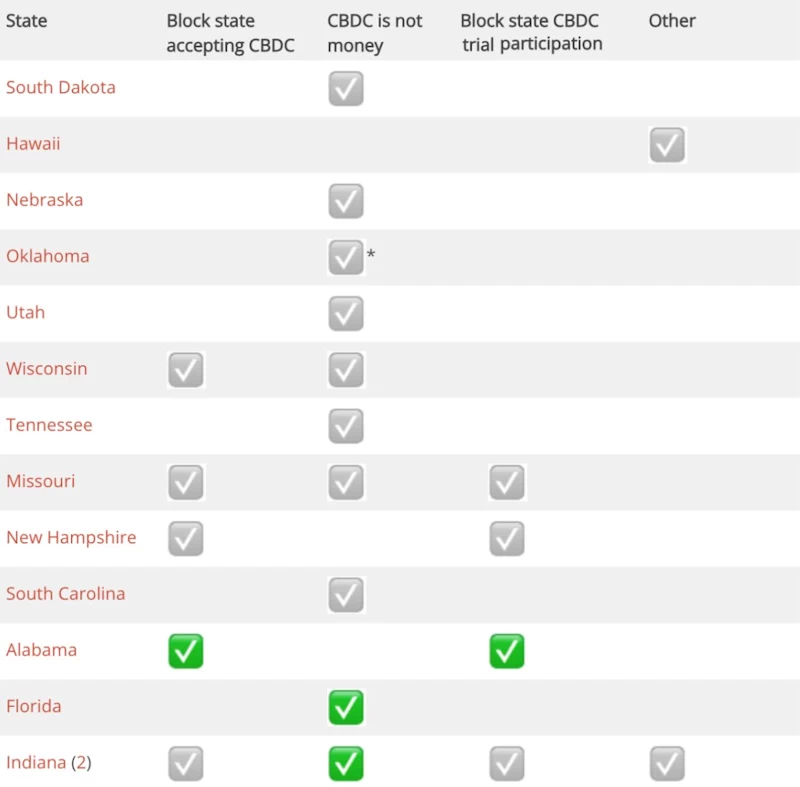Click Wisconsin's Block state accepting CBDC checkbox
The height and width of the screenshot is (787, 800).
point(186,370)
